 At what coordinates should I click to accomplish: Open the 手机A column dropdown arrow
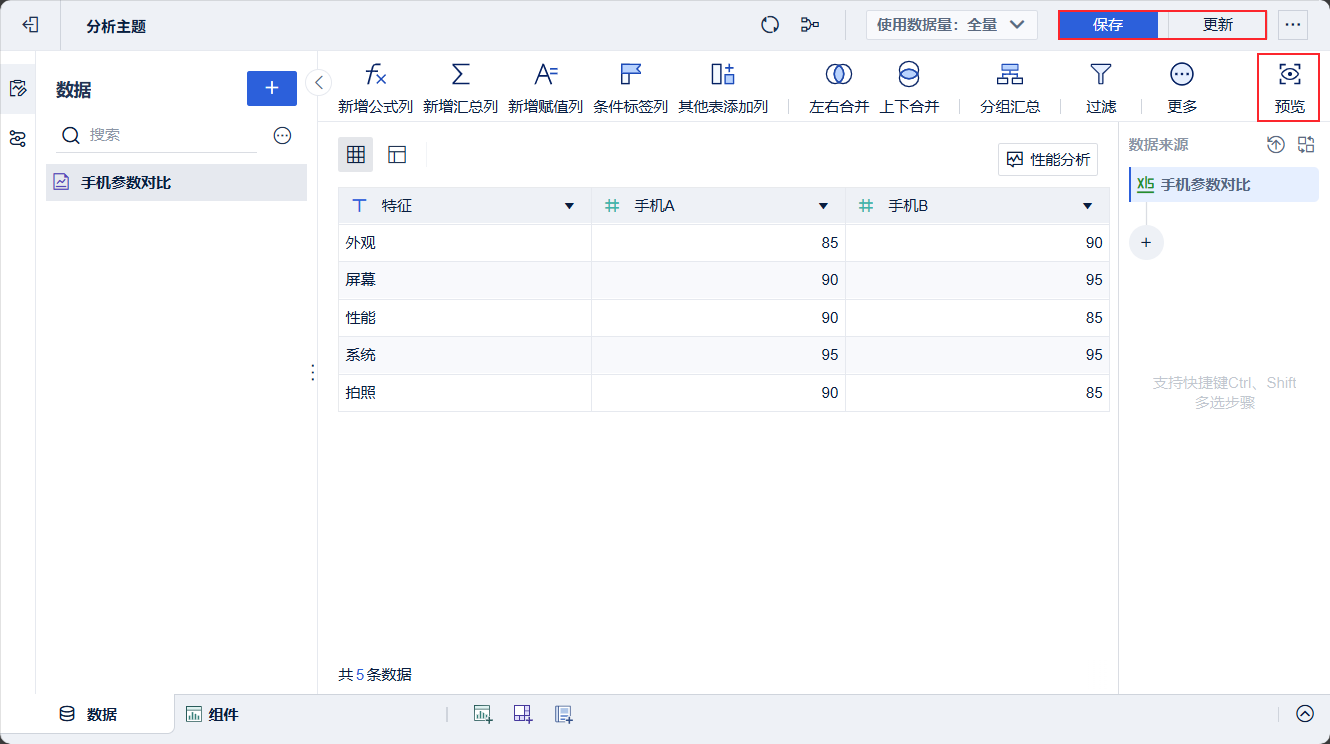click(x=823, y=206)
